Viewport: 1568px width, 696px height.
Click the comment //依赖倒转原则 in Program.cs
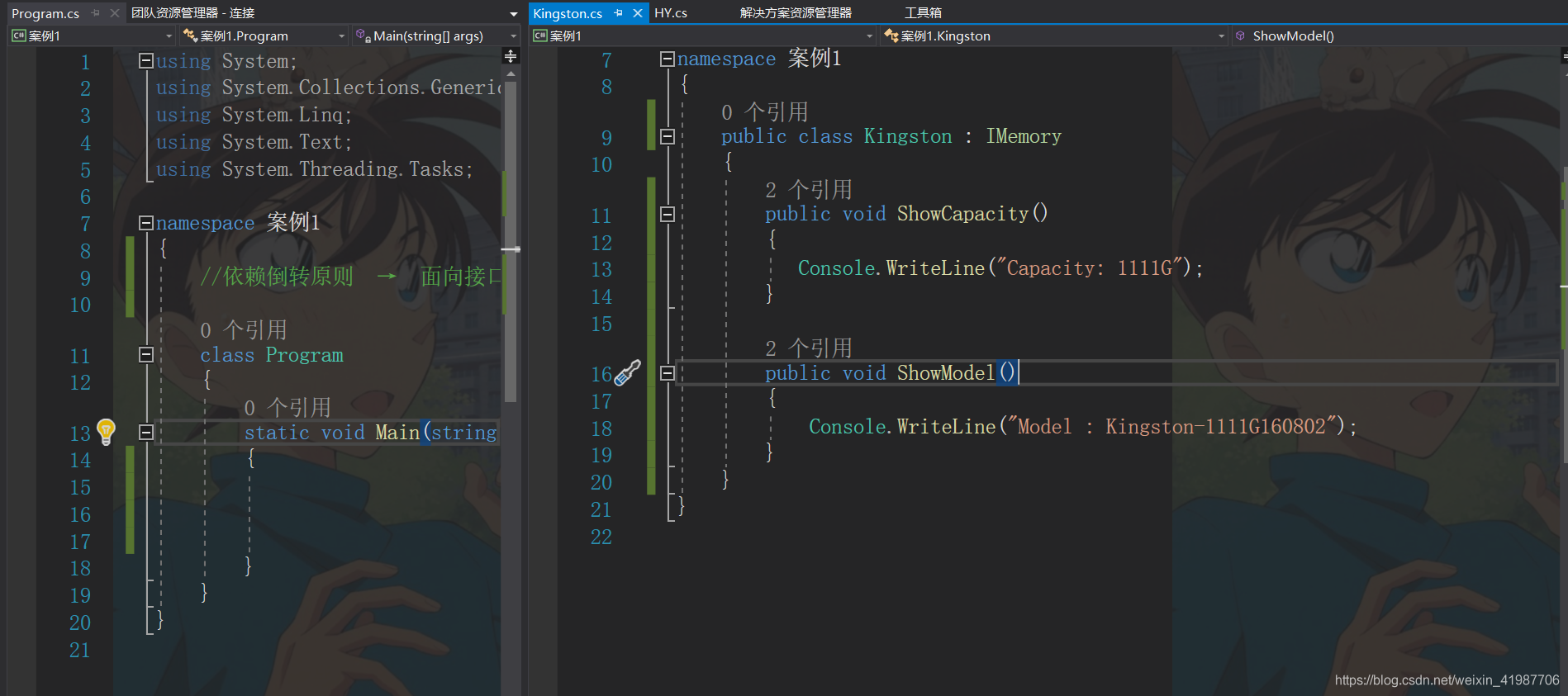click(277, 277)
